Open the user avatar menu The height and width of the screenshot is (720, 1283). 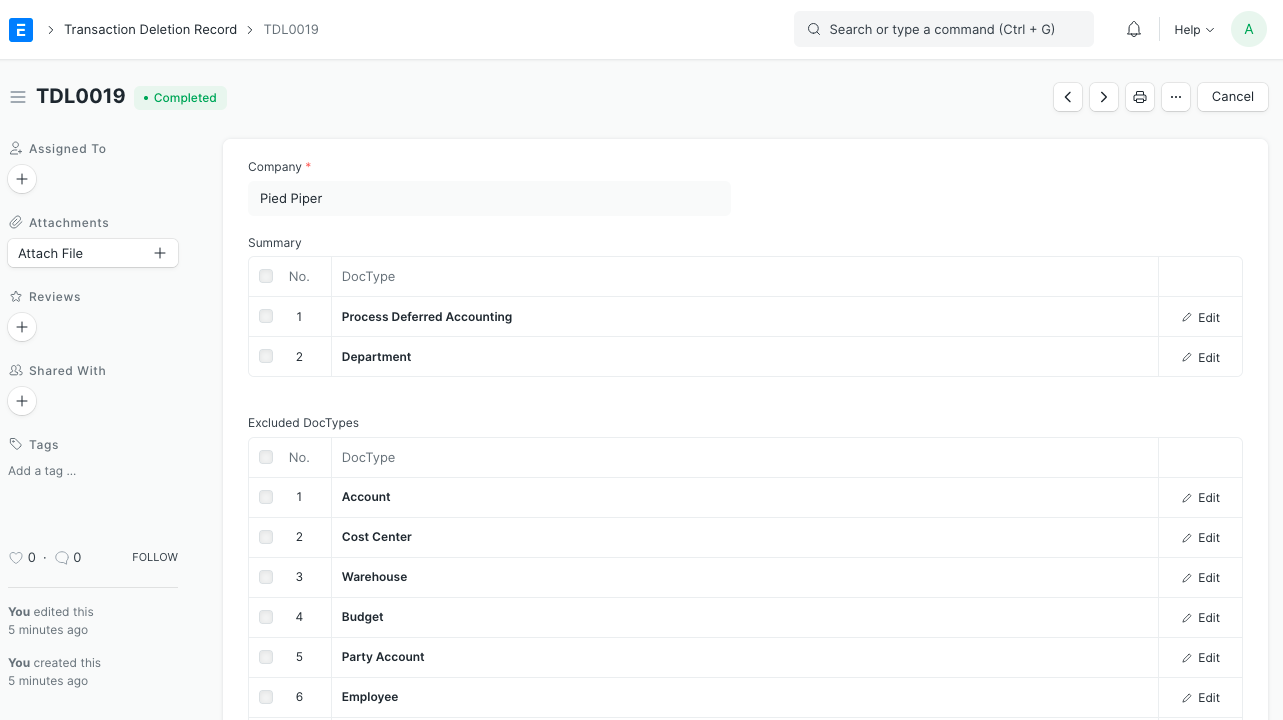(x=1248, y=29)
